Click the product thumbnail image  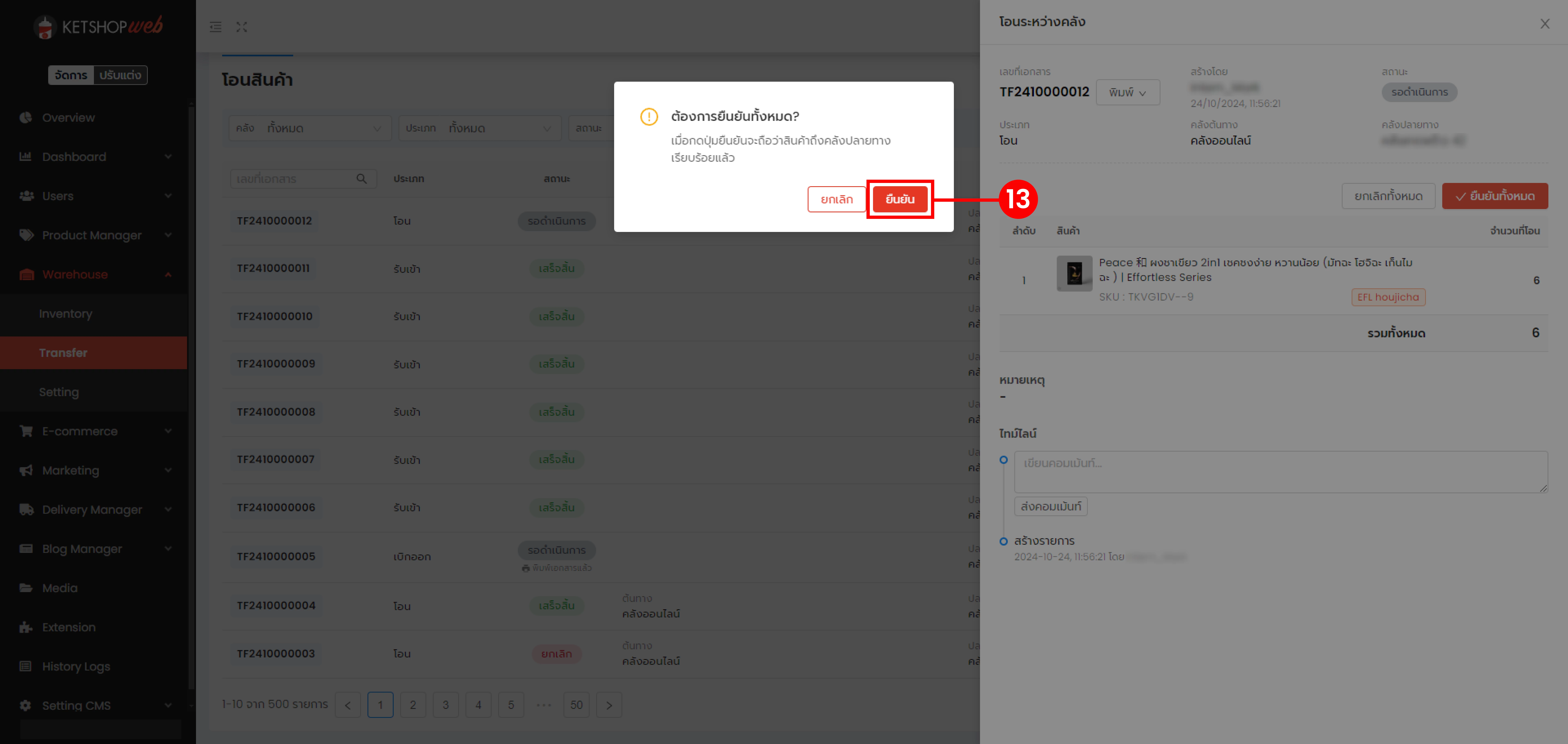point(1074,273)
